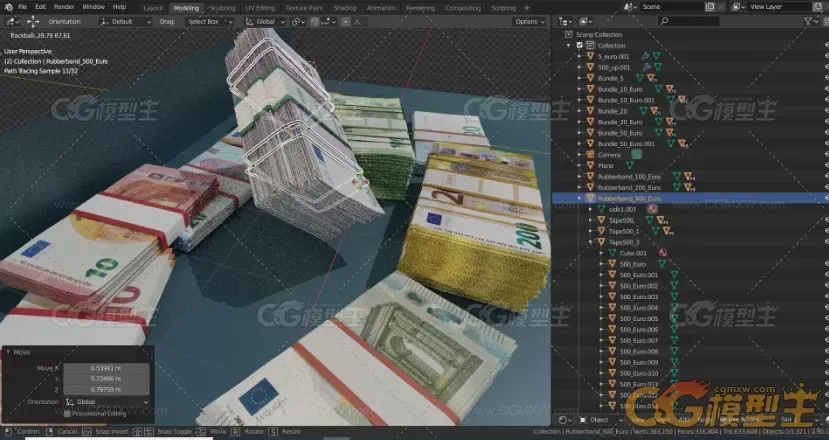Viewport: 829px width, 440px height.
Task: Click the mesh data icon beside Plane
Action: click(629, 166)
